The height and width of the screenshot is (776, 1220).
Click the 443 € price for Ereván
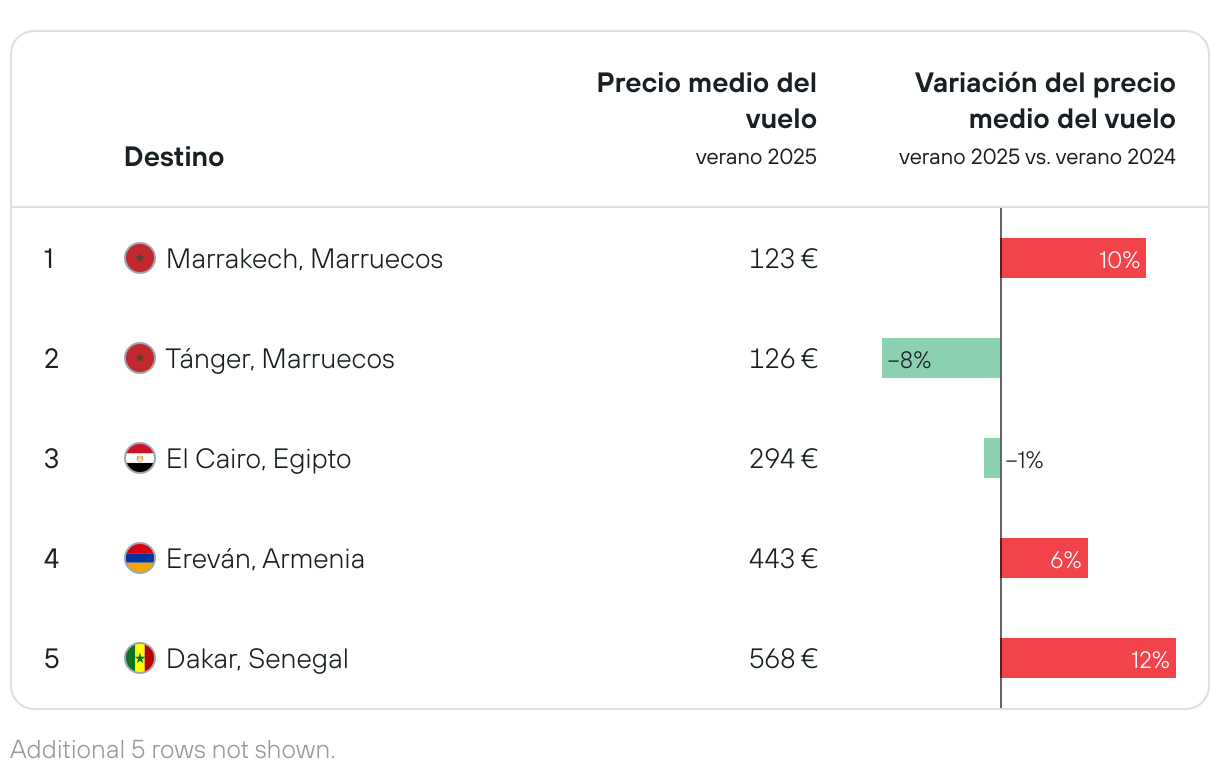784,559
